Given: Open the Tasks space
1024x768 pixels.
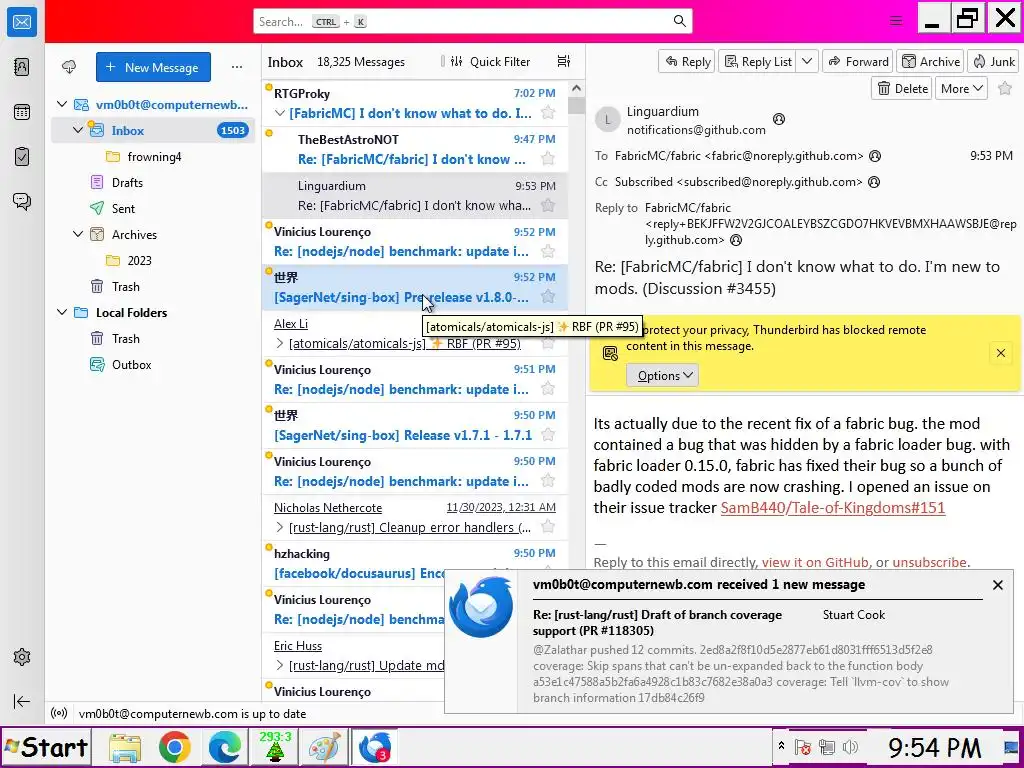Looking at the screenshot, I should coord(22,156).
